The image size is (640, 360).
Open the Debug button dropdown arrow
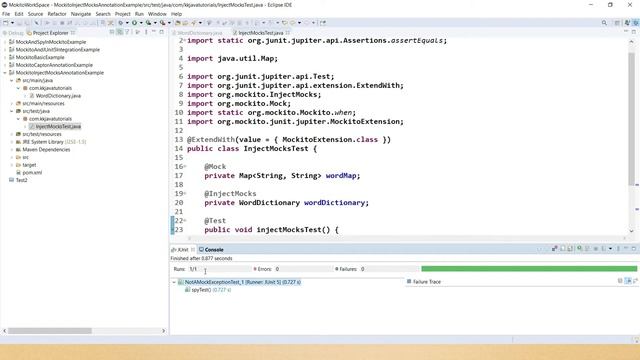coord(127,23)
